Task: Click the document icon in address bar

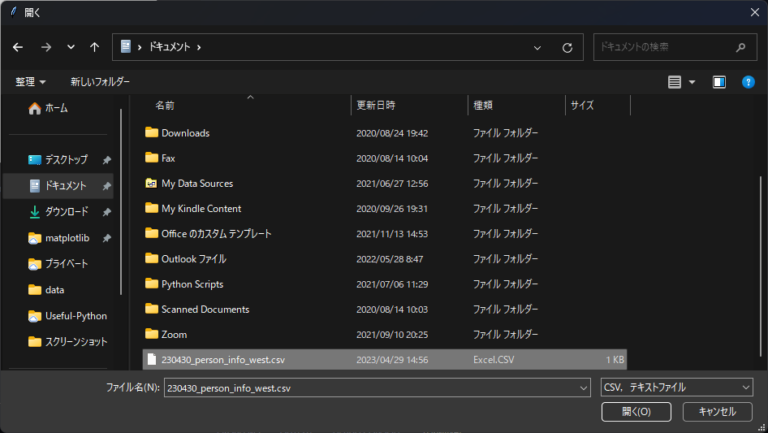Action: click(126, 47)
